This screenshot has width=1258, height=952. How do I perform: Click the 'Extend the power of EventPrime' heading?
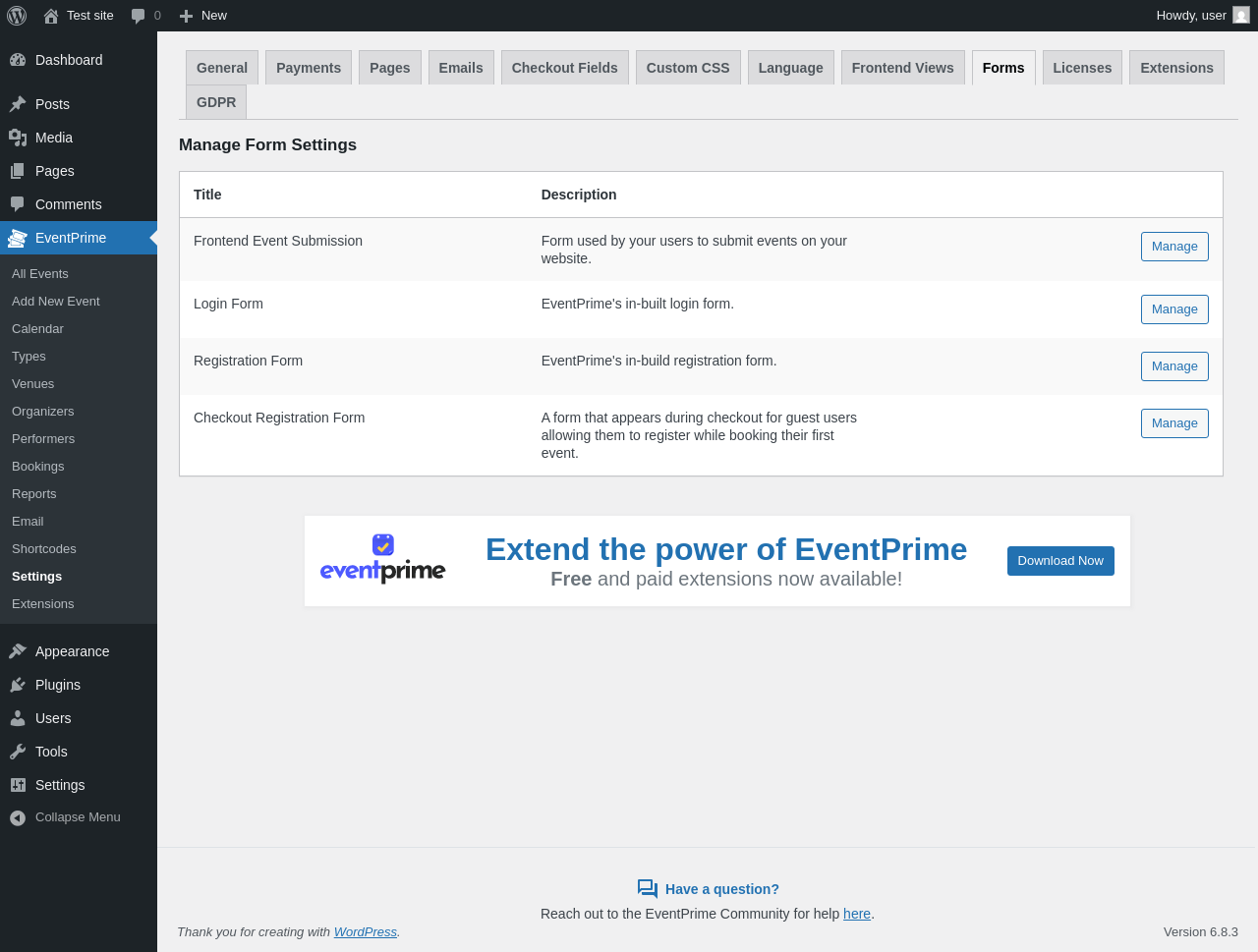point(726,549)
